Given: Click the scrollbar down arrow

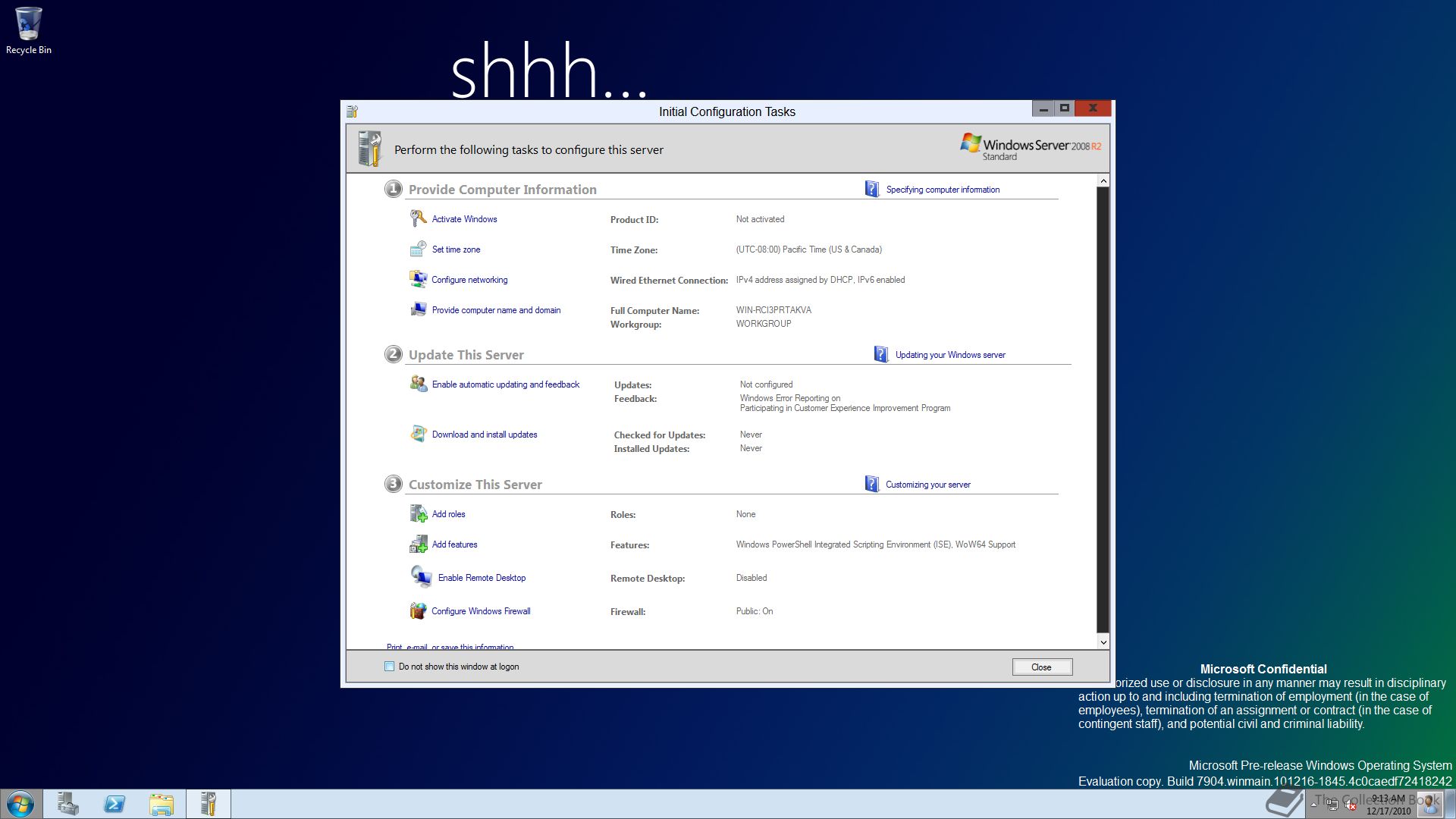Looking at the screenshot, I should (1103, 642).
